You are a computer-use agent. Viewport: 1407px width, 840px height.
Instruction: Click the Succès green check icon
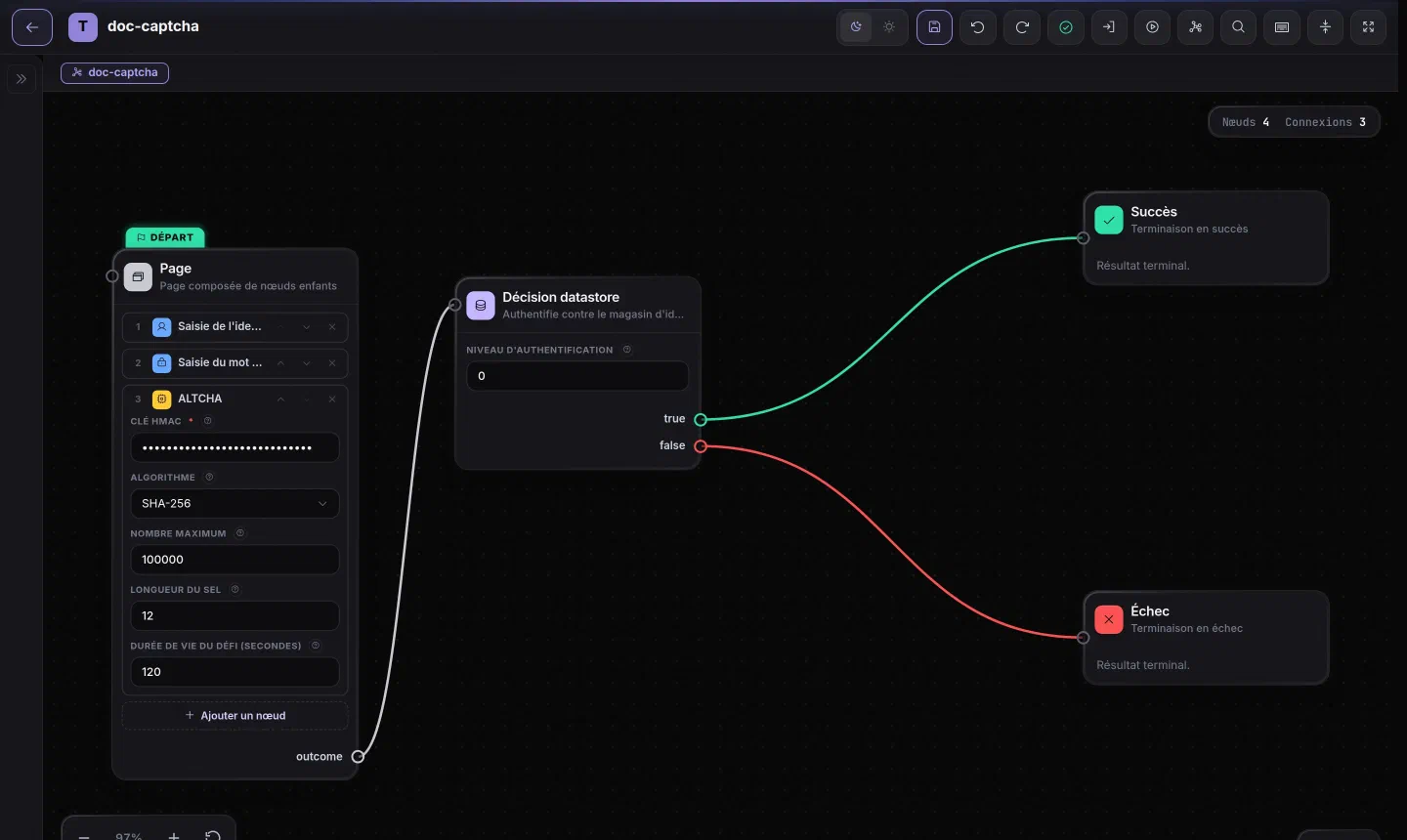coord(1109,221)
